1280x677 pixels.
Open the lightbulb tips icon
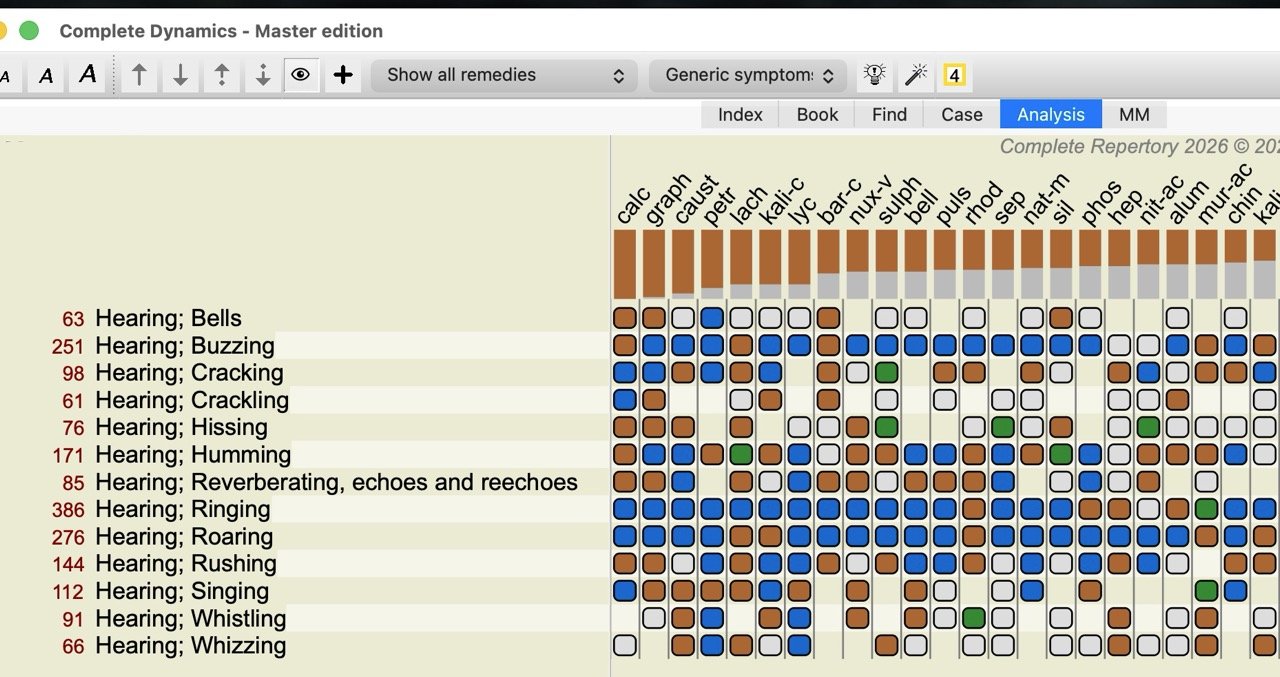pos(874,73)
